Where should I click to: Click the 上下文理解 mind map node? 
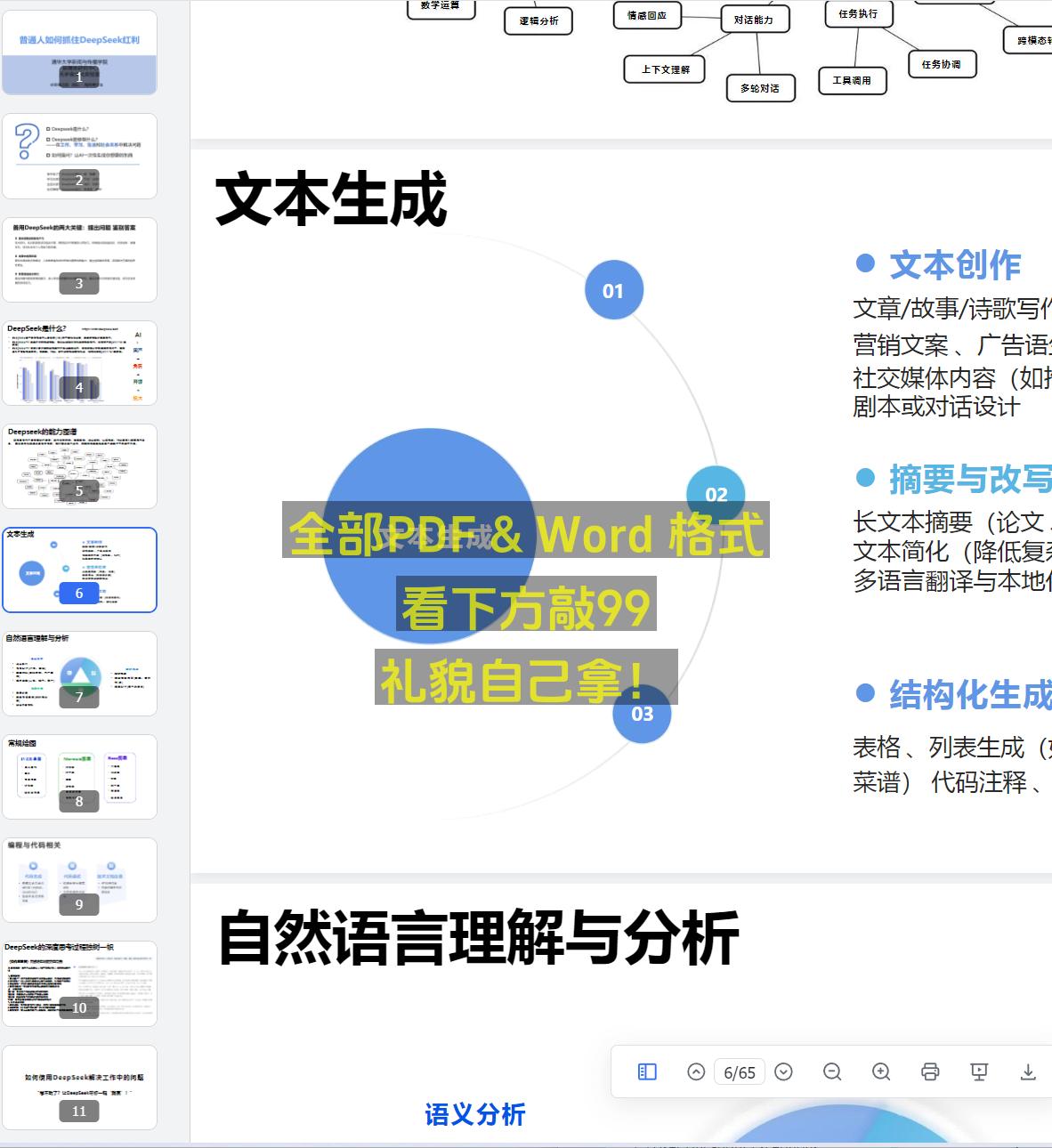[666, 69]
